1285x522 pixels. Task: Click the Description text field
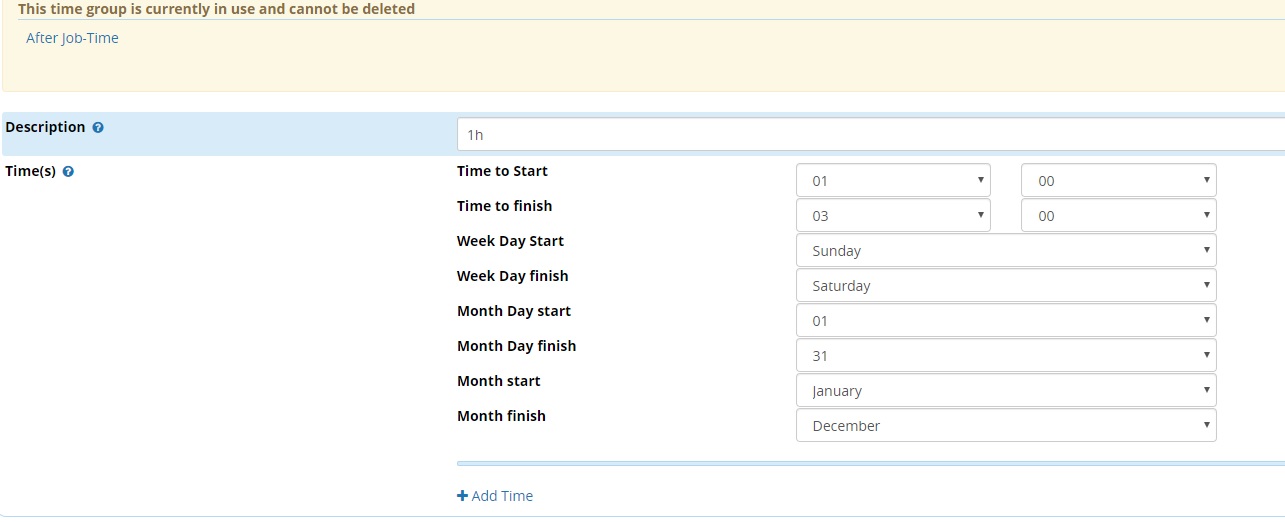[870, 135]
